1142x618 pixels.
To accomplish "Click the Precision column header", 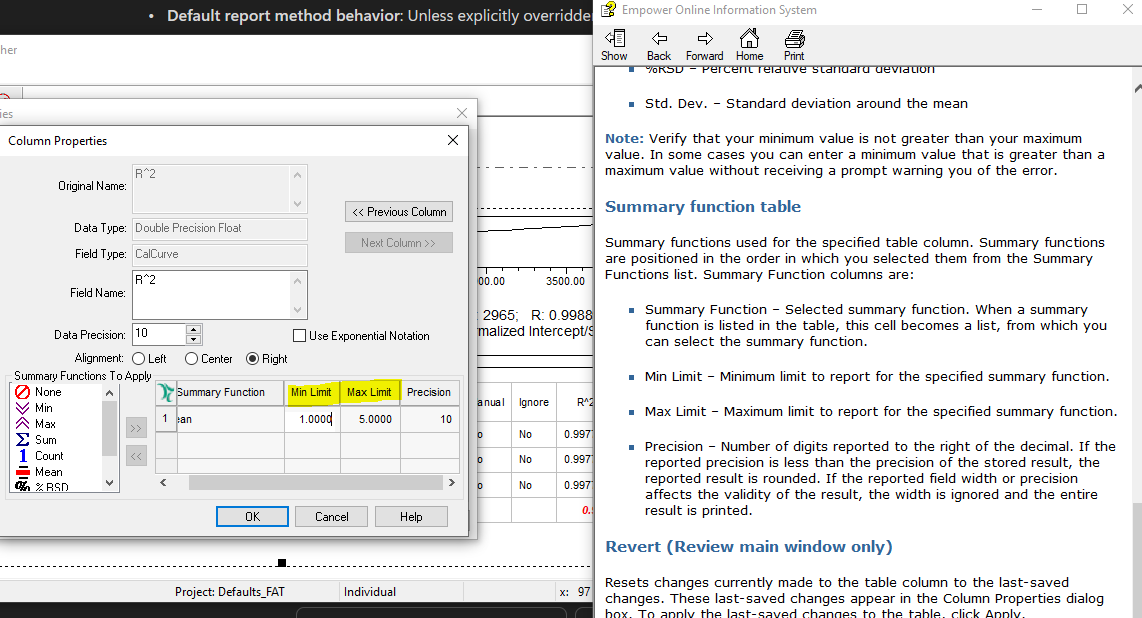I will 429,392.
